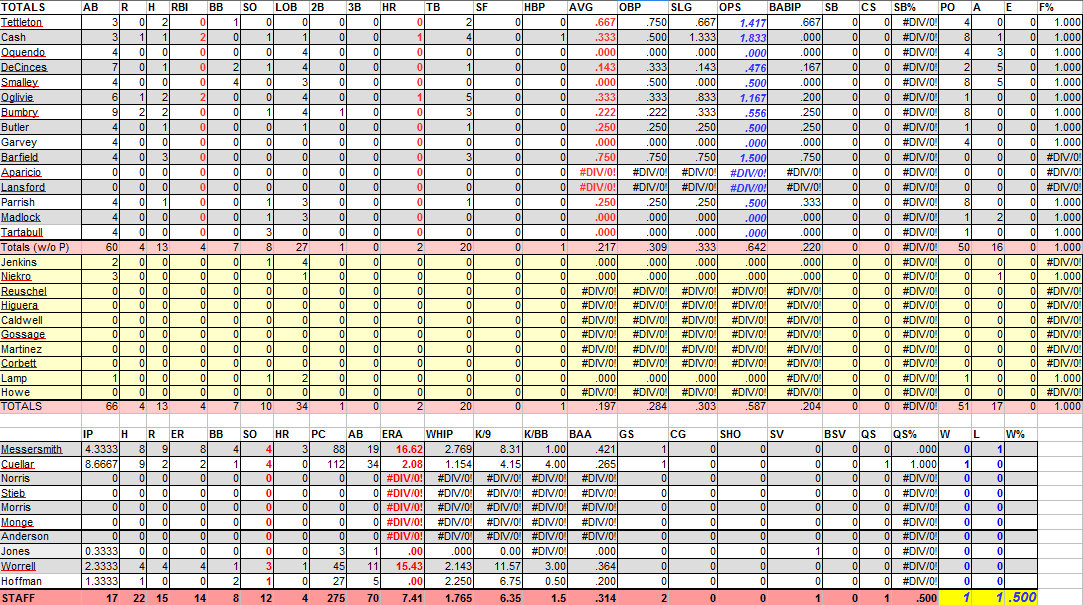
Task: Select the Smalley name cell
Action: [41, 82]
